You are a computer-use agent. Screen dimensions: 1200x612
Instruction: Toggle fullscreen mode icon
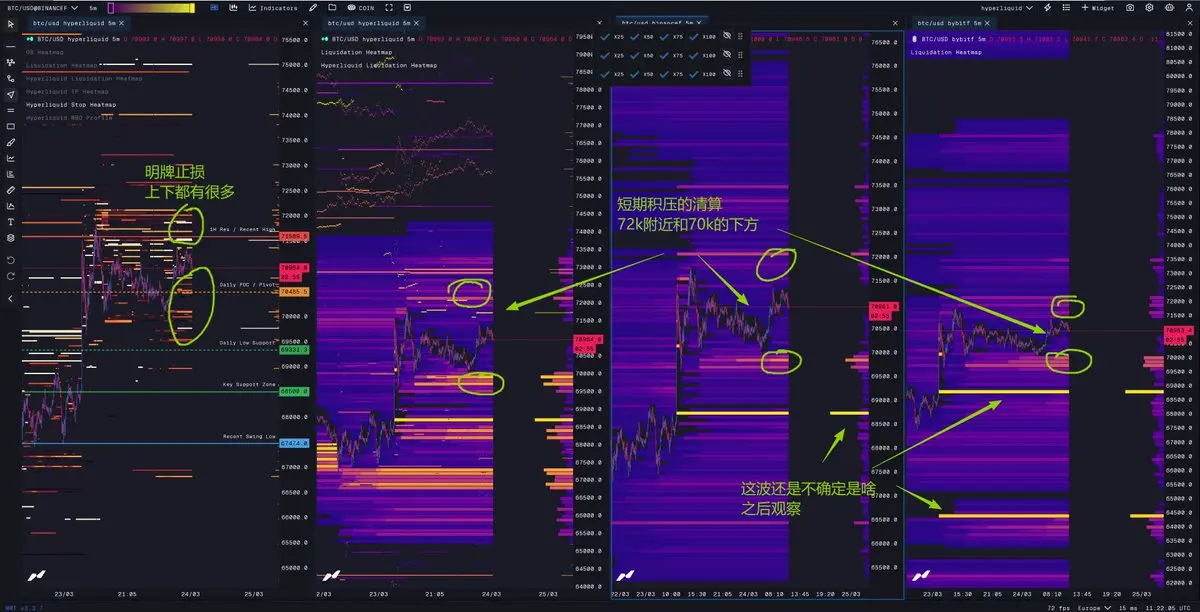coord(389,8)
